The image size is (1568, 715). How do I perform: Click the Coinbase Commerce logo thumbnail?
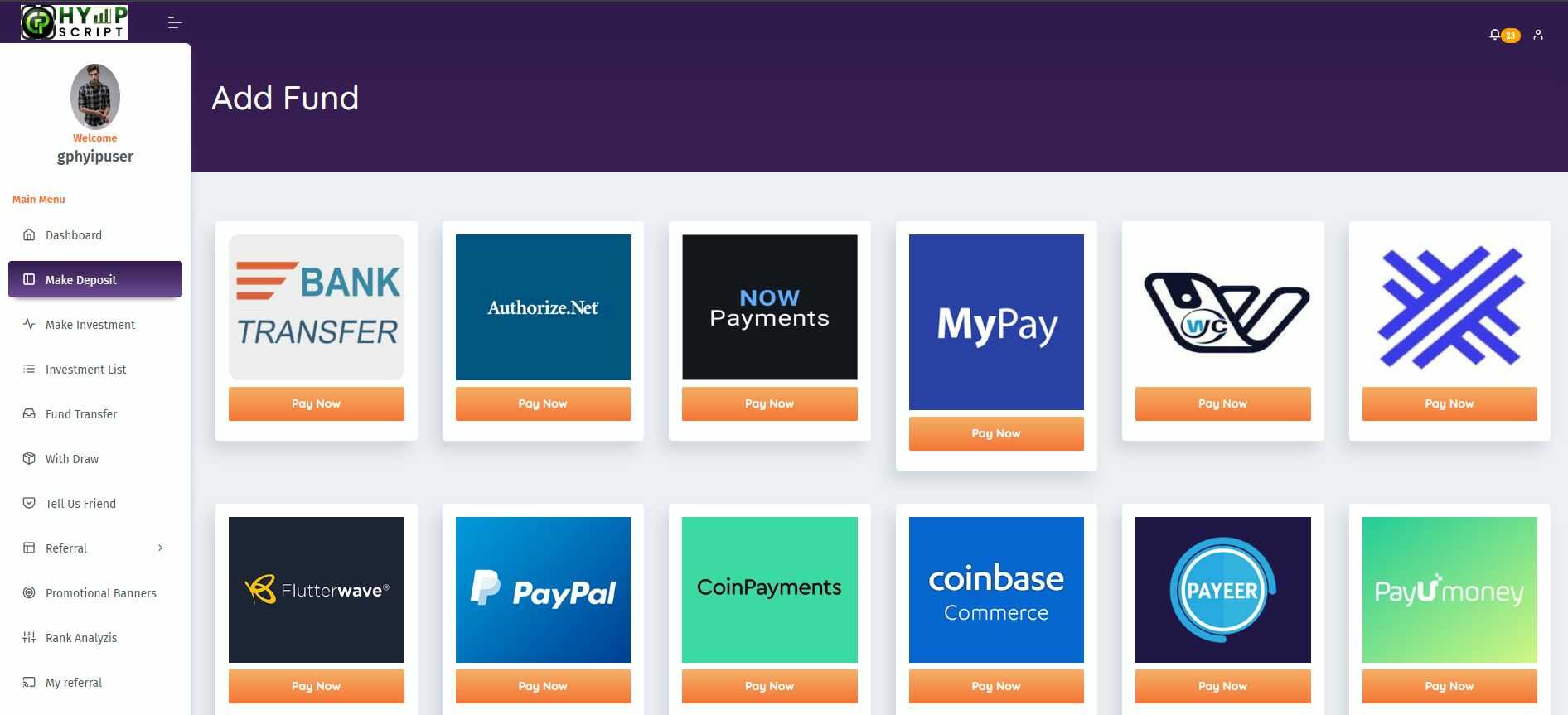[996, 590]
